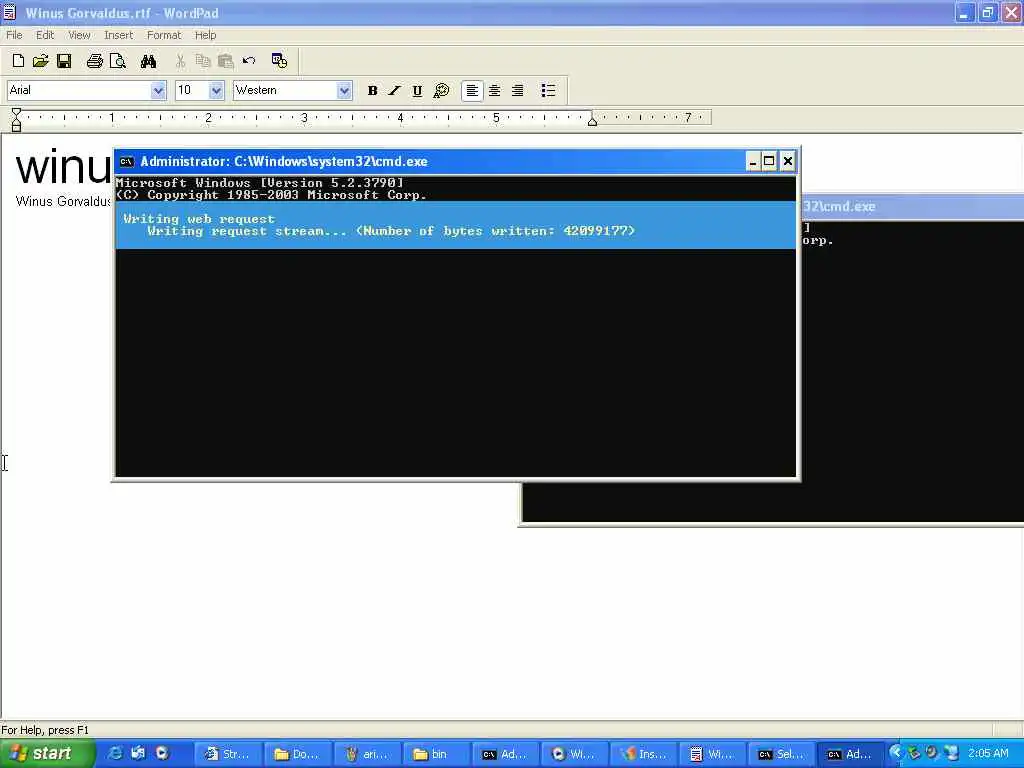1024x768 pixels.
Task: Open the Insert menu
Action: 118,35
